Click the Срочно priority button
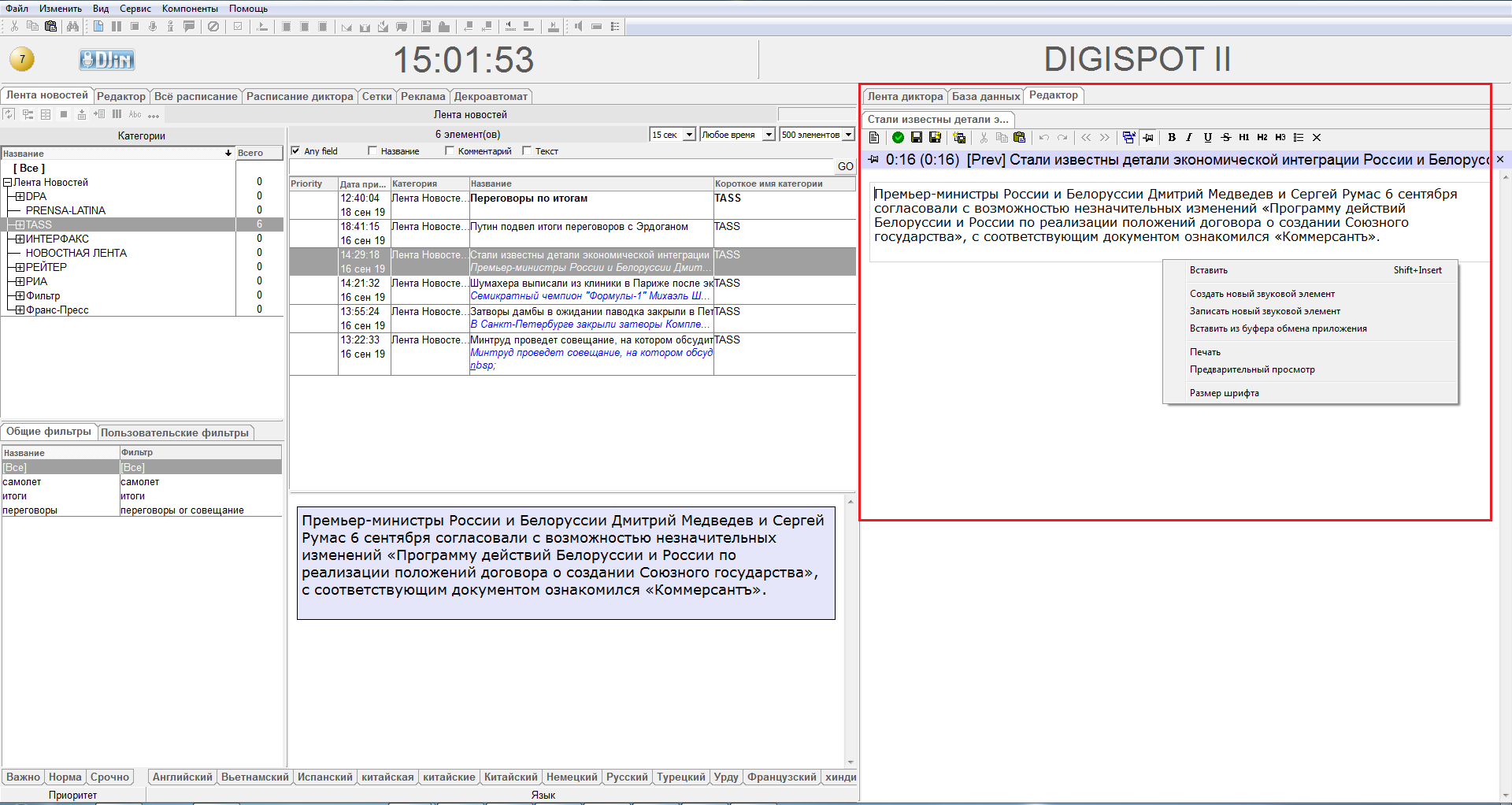The height and width of the screenshot is (805, 1512). [x=109, y=777]
